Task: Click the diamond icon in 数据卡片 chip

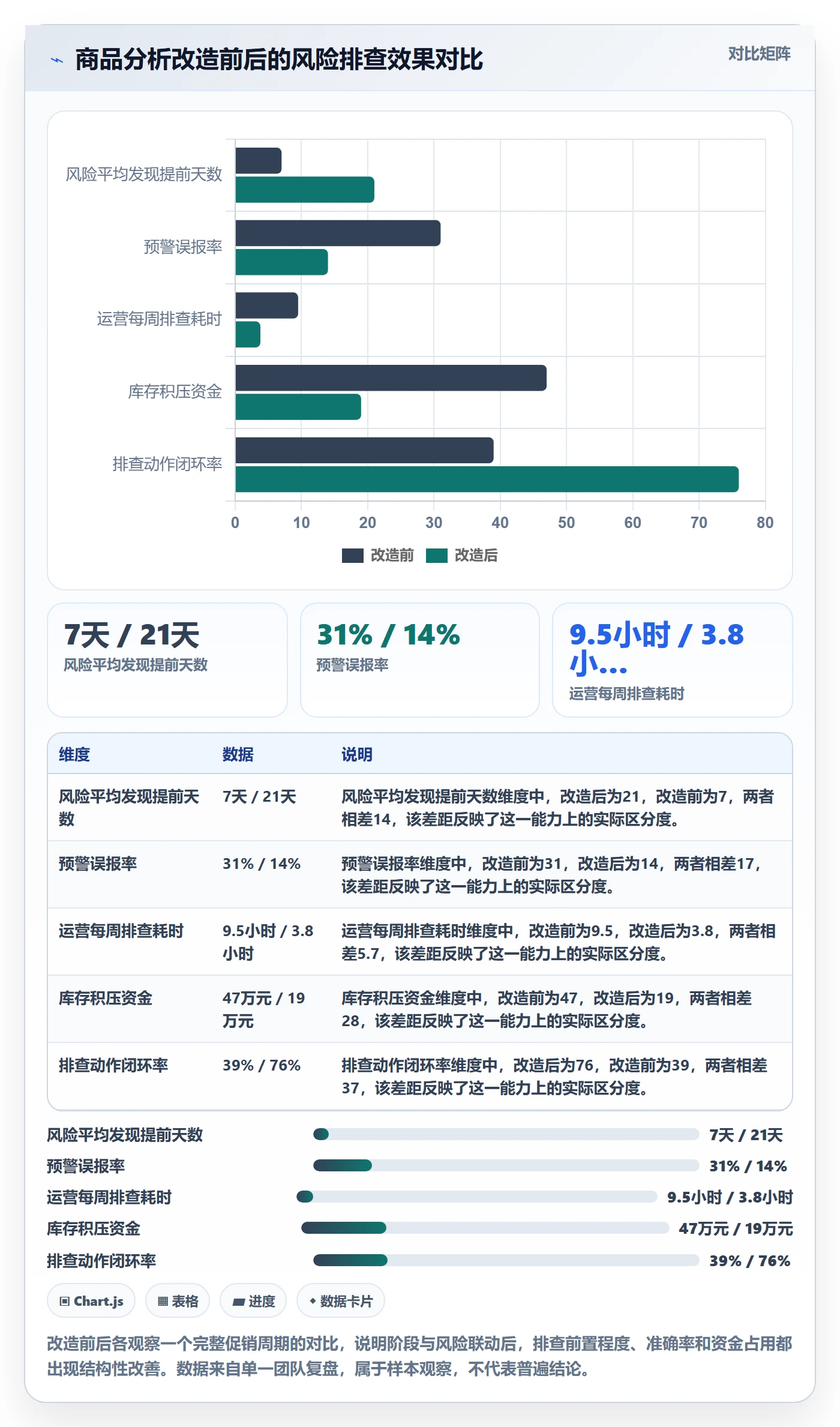Action: pyautogui.click(x=313, y=1301)
